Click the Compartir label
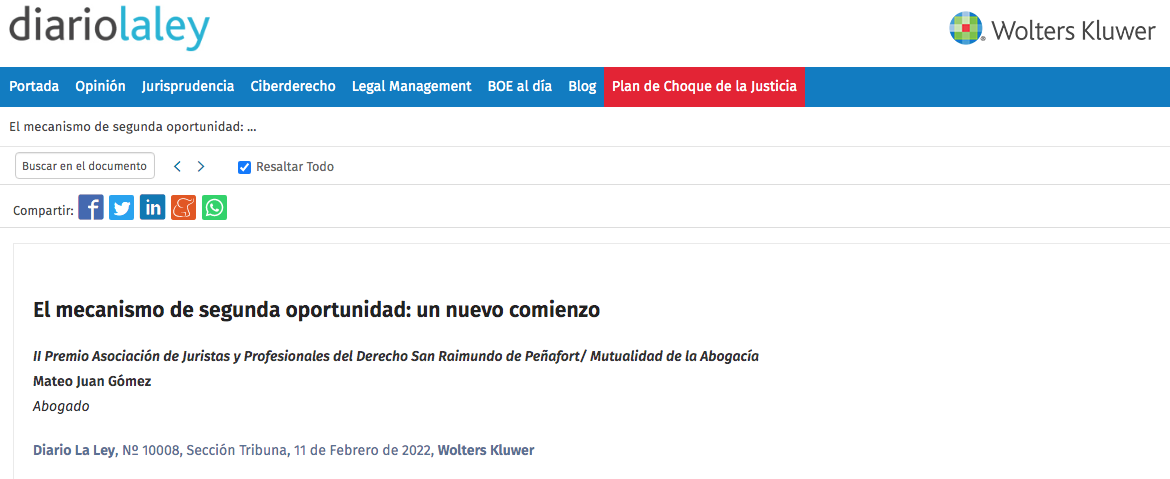Viewport: 1170px width, 479px height. click(43, 210)
